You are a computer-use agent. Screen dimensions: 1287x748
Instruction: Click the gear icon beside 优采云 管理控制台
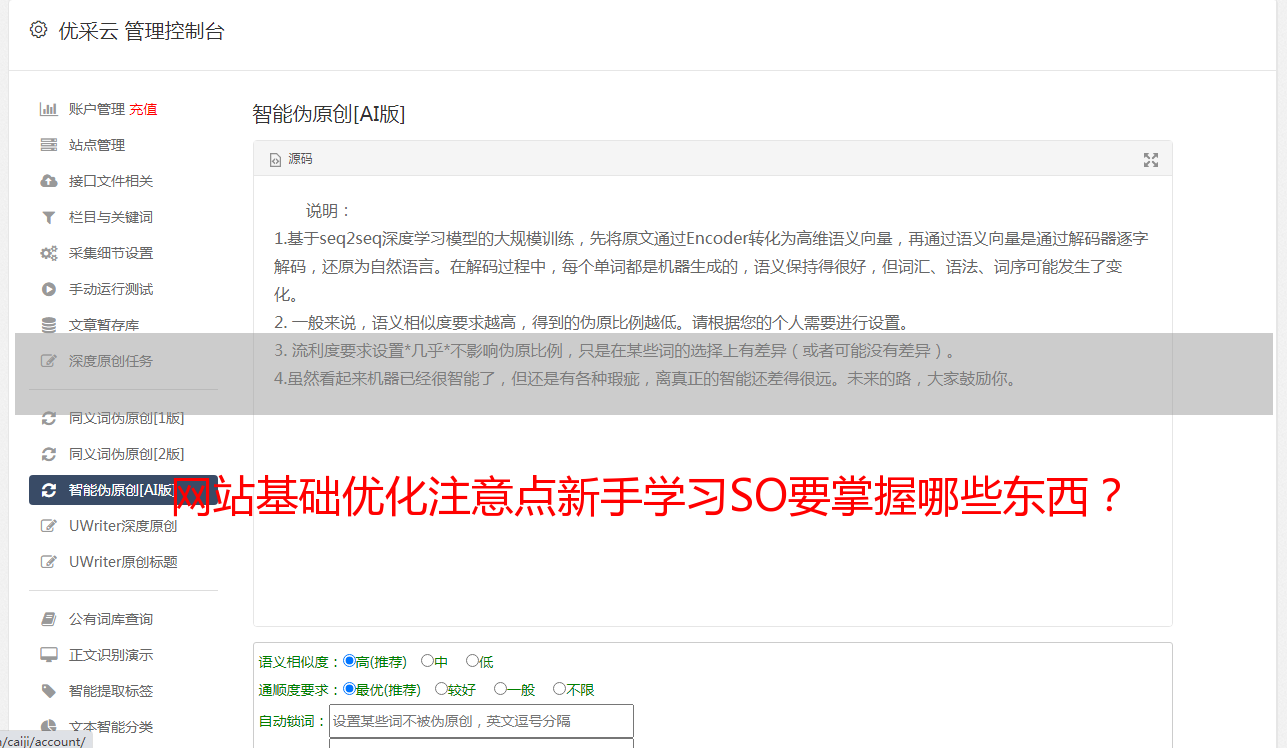tap(38, 30)
